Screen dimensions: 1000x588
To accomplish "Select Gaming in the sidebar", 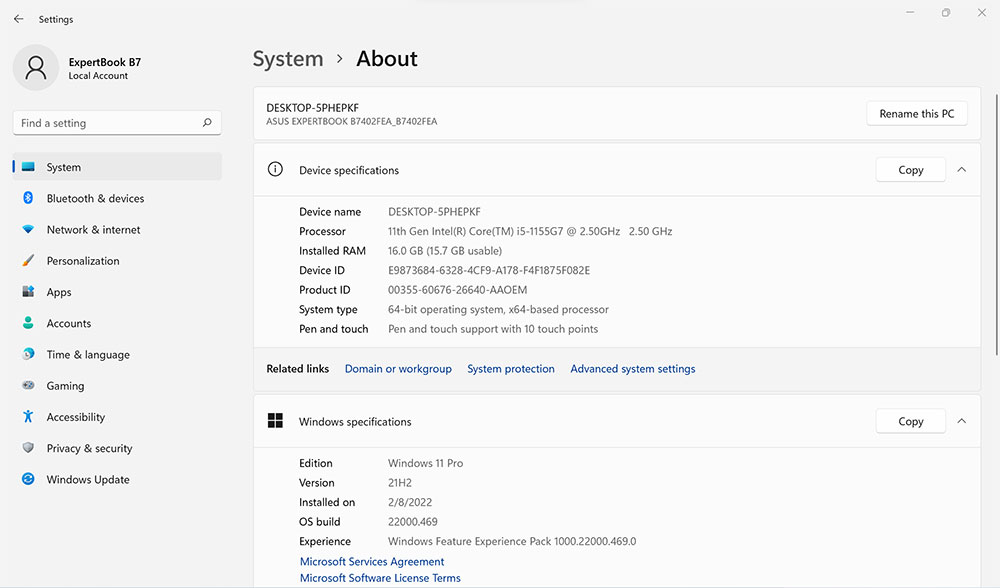I will pyautogui.click(x=117, y=386).
